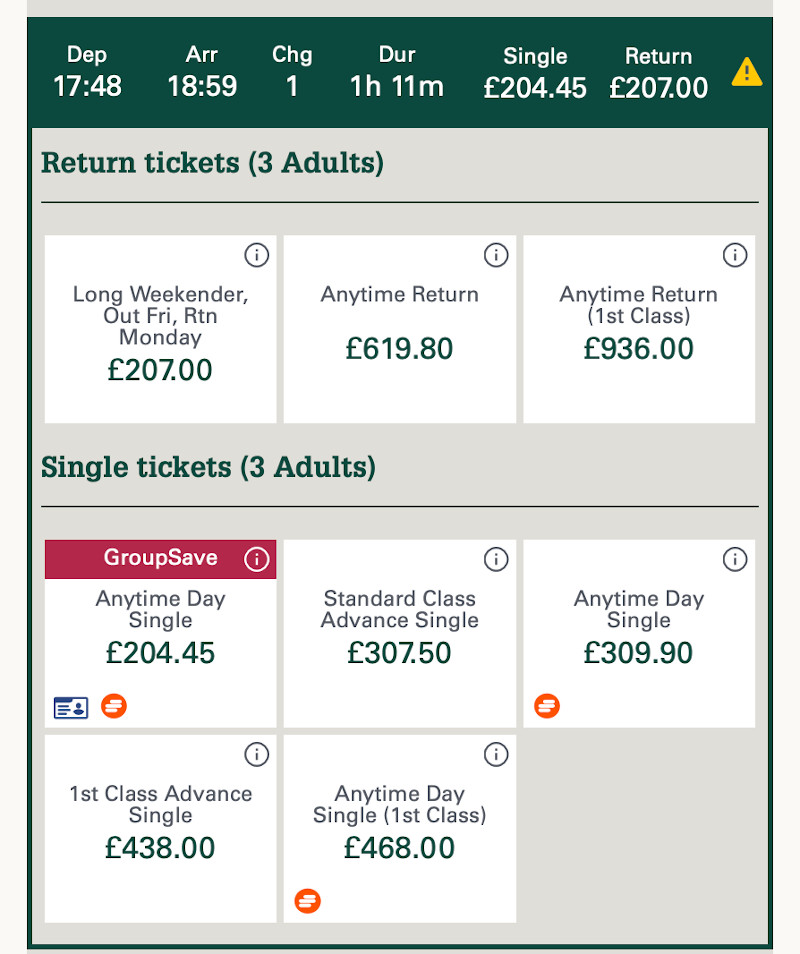Click orange icon on GroupSave ticket
This screenshot has width=800, height=954.
[114, 707]
